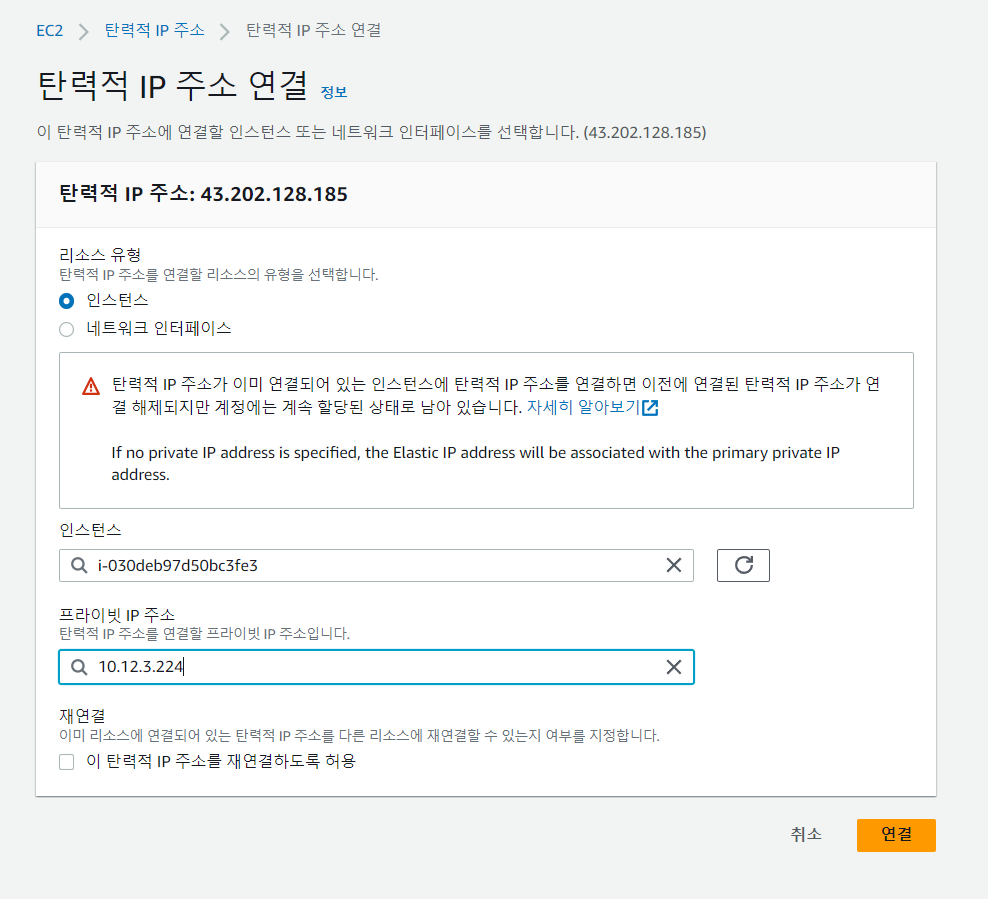Screen dimensions: 988x899
Task: Open the 자세히 알아보기 link
Action: pyautogui.click(x=583, y=407)
